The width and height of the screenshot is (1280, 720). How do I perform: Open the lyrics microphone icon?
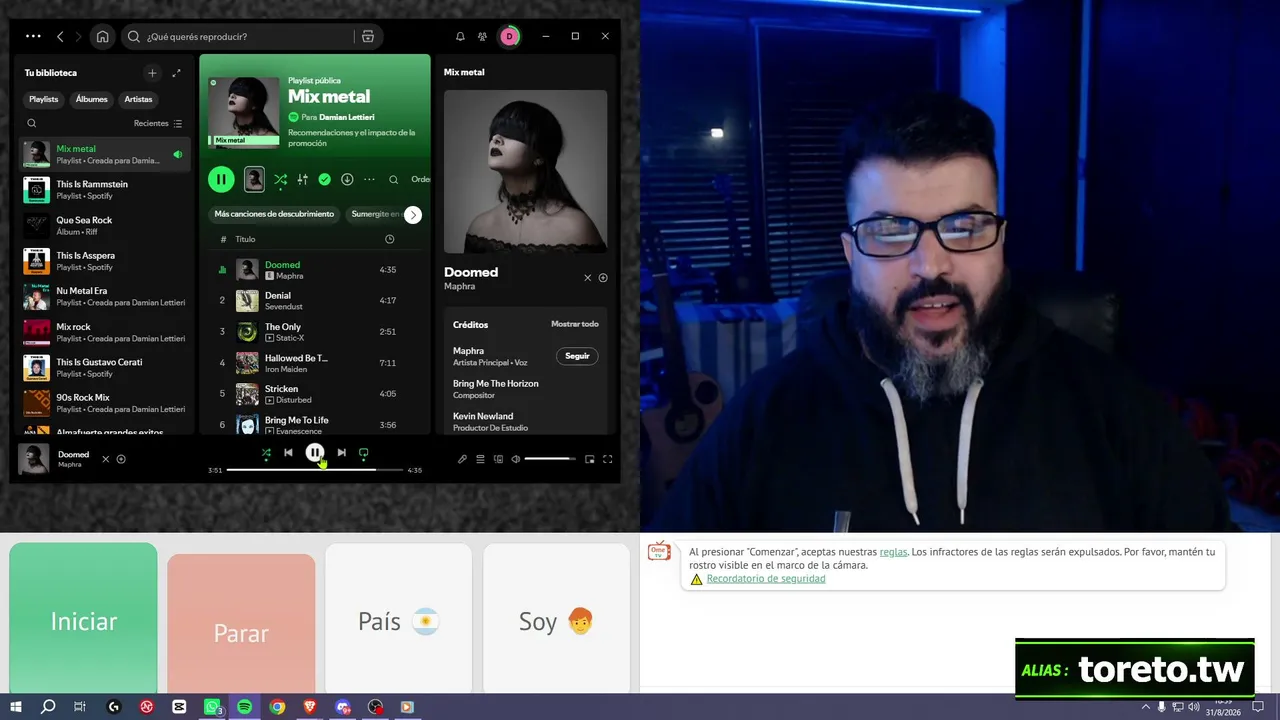tap(462, 459)
